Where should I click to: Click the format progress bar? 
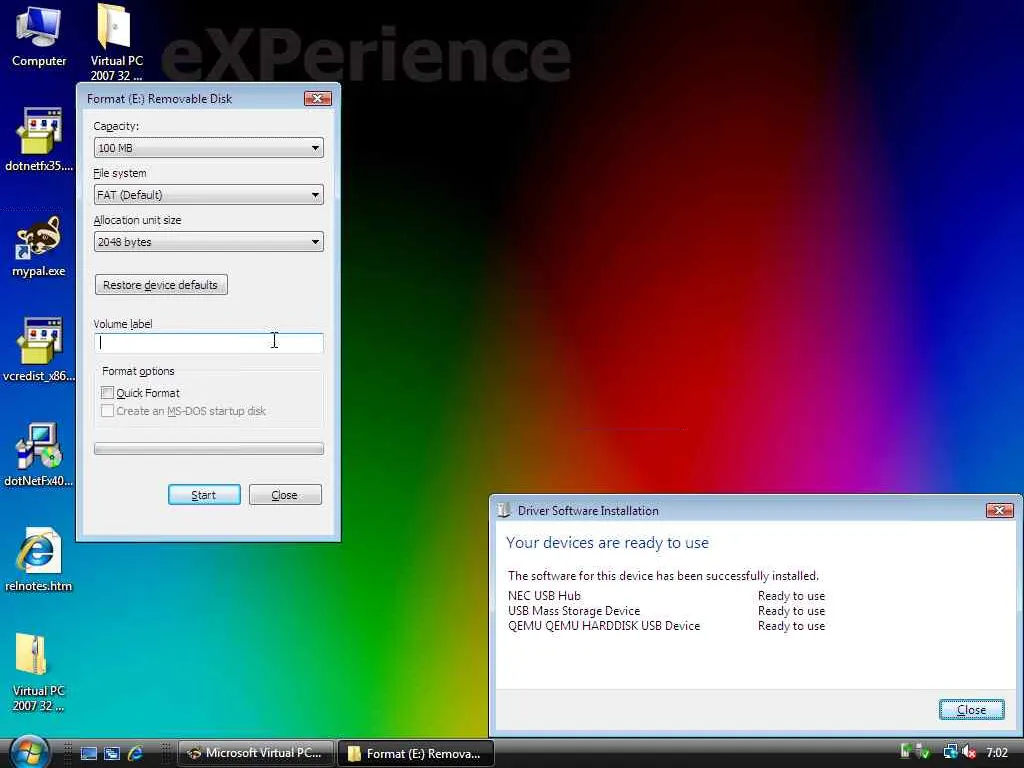[x=208, y=449]
